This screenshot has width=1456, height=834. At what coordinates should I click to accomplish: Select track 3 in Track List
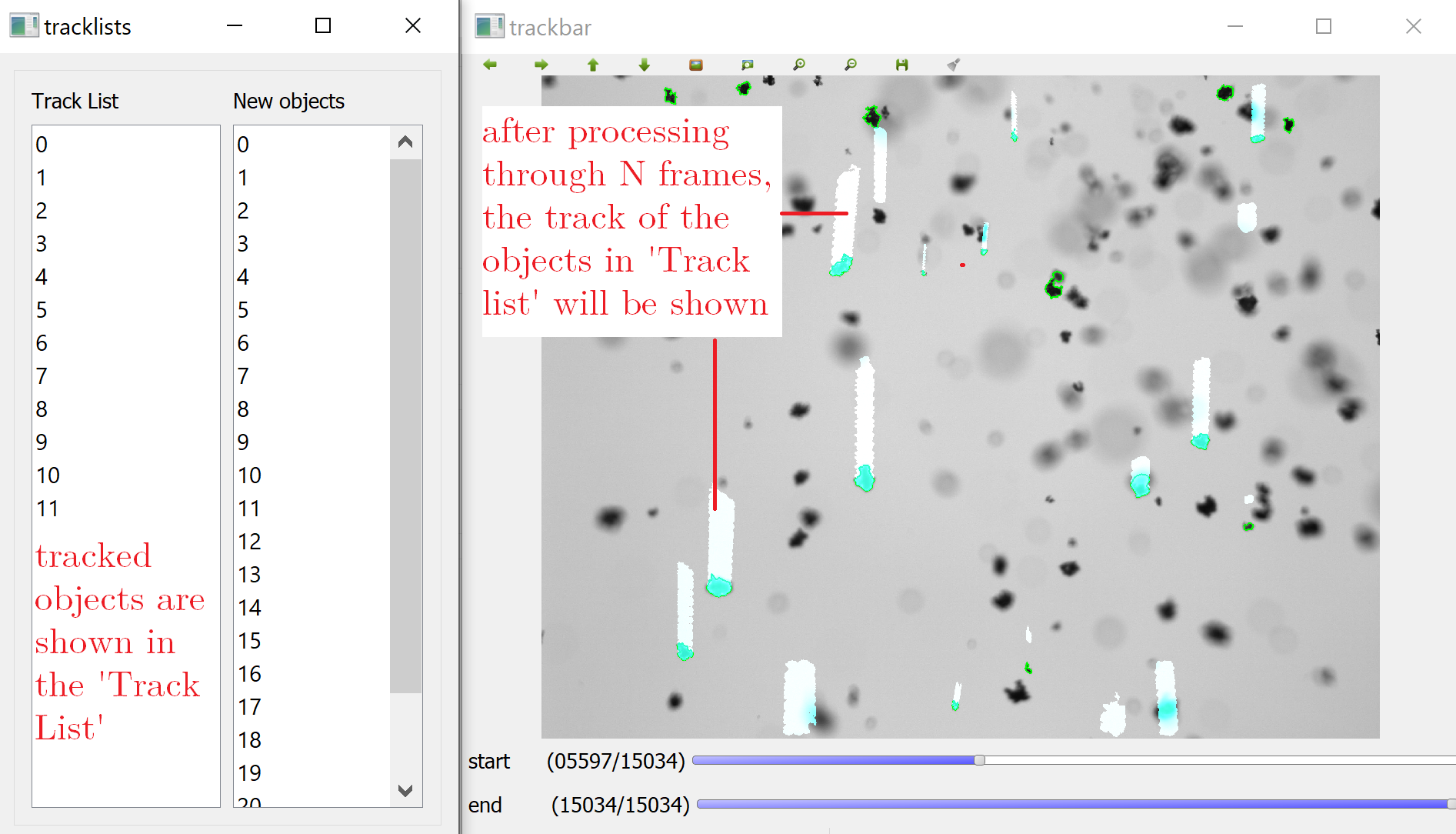click(126, 243)
